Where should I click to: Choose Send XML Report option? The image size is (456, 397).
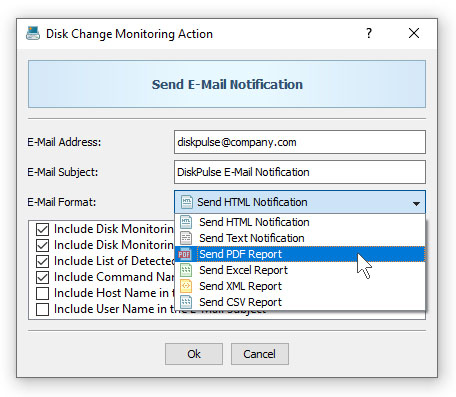[300, 286]
